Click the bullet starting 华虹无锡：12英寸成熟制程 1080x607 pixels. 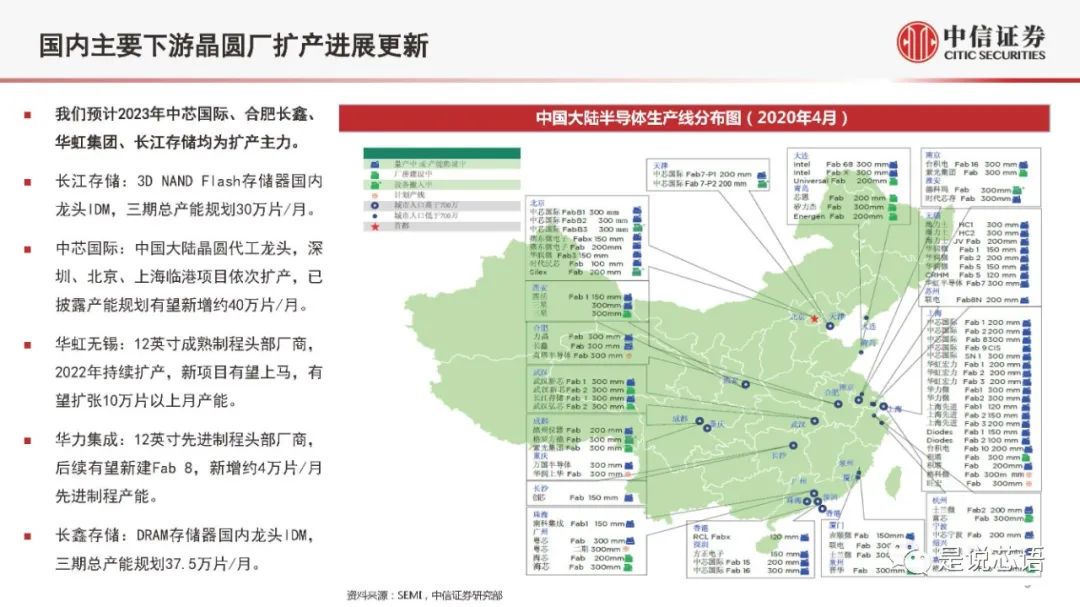pyautogui.click(x=189, y=372)
